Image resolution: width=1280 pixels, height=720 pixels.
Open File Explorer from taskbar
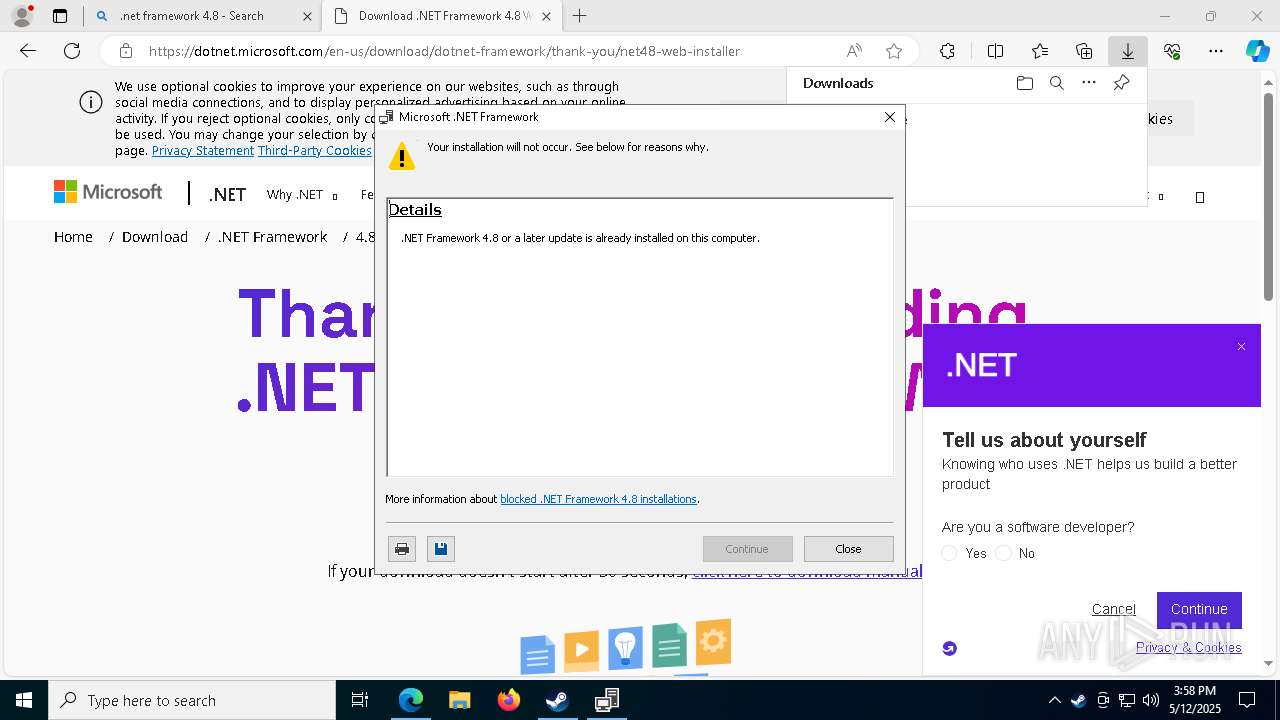[459, 700]
